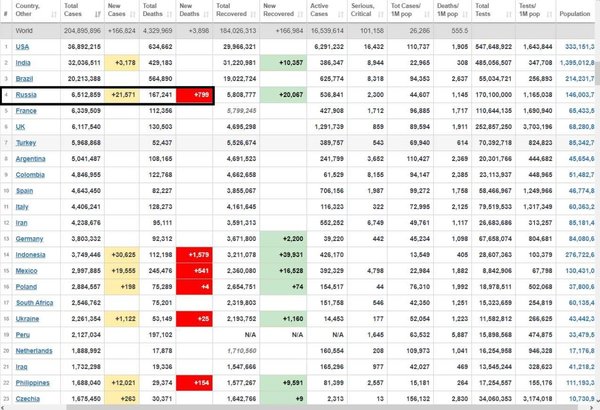Sort by Active Cases column header
The height and width of the screenshot is (410, 600).
click(x=327, y=10)
